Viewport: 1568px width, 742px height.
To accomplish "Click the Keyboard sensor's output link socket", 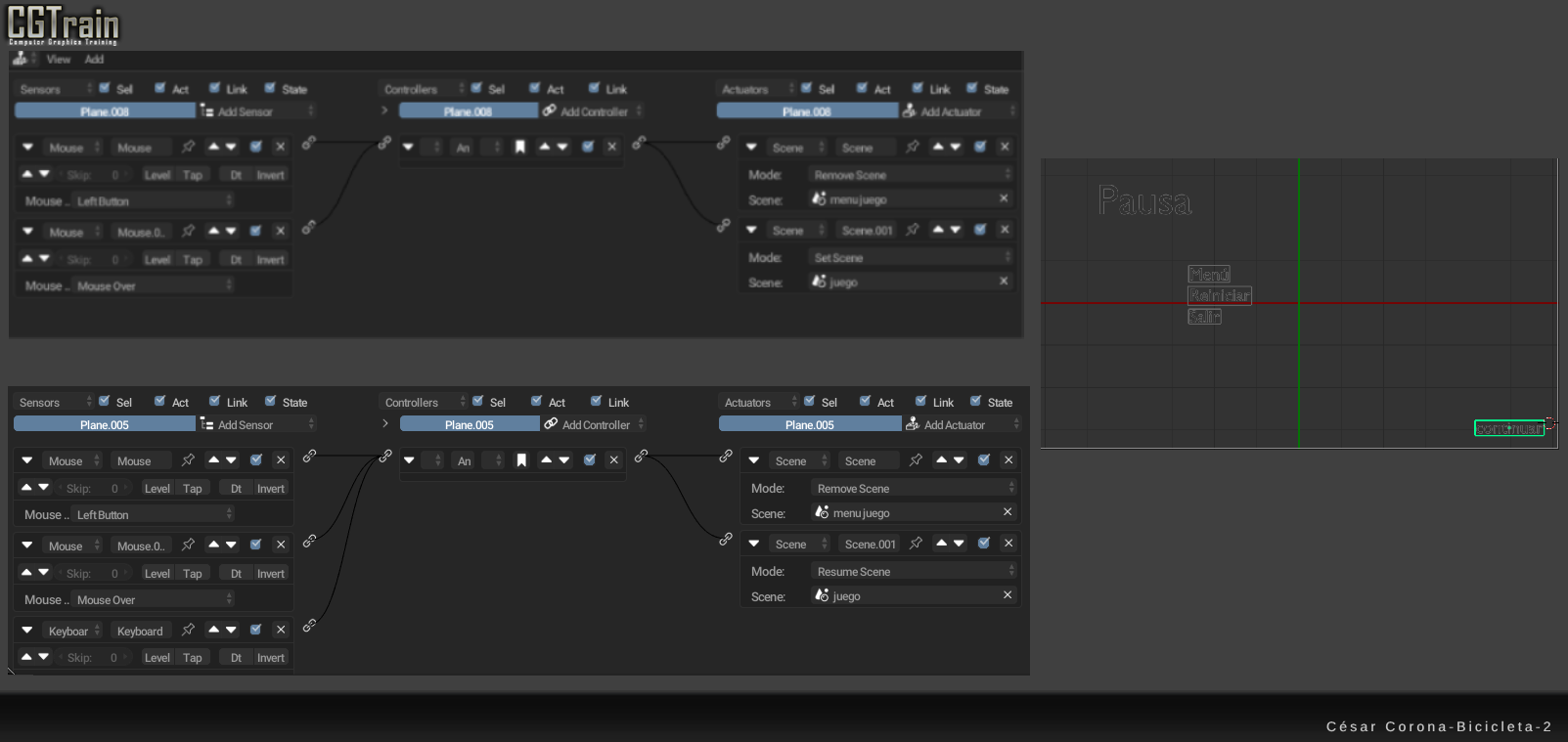I will click(309, 626).
